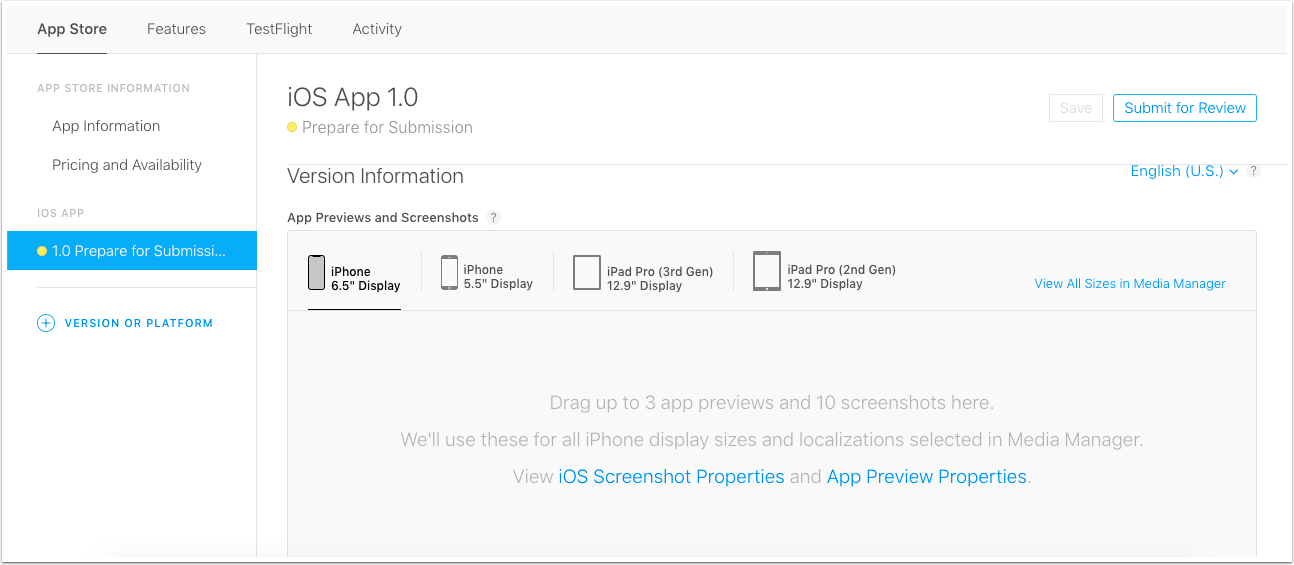Open help icon next to App Previews and Screenshots

(x=493, y=218)
